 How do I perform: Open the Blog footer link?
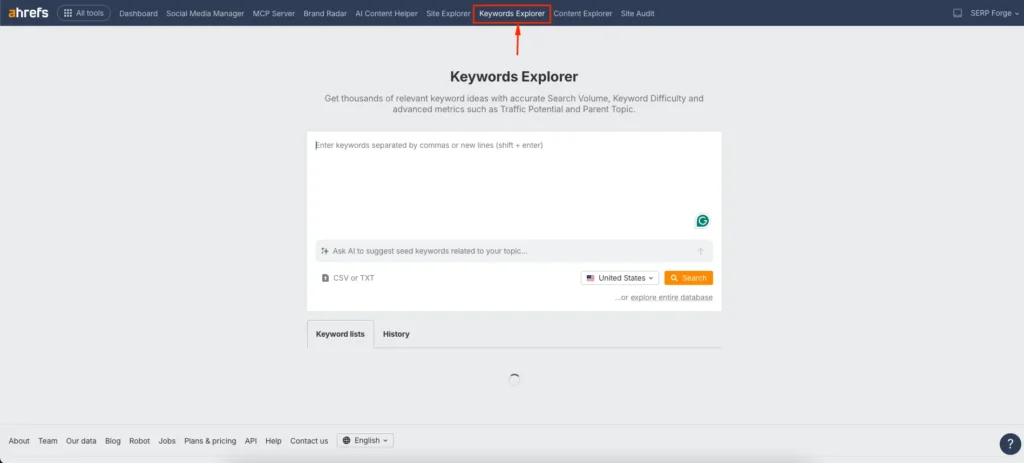(113, 441)
